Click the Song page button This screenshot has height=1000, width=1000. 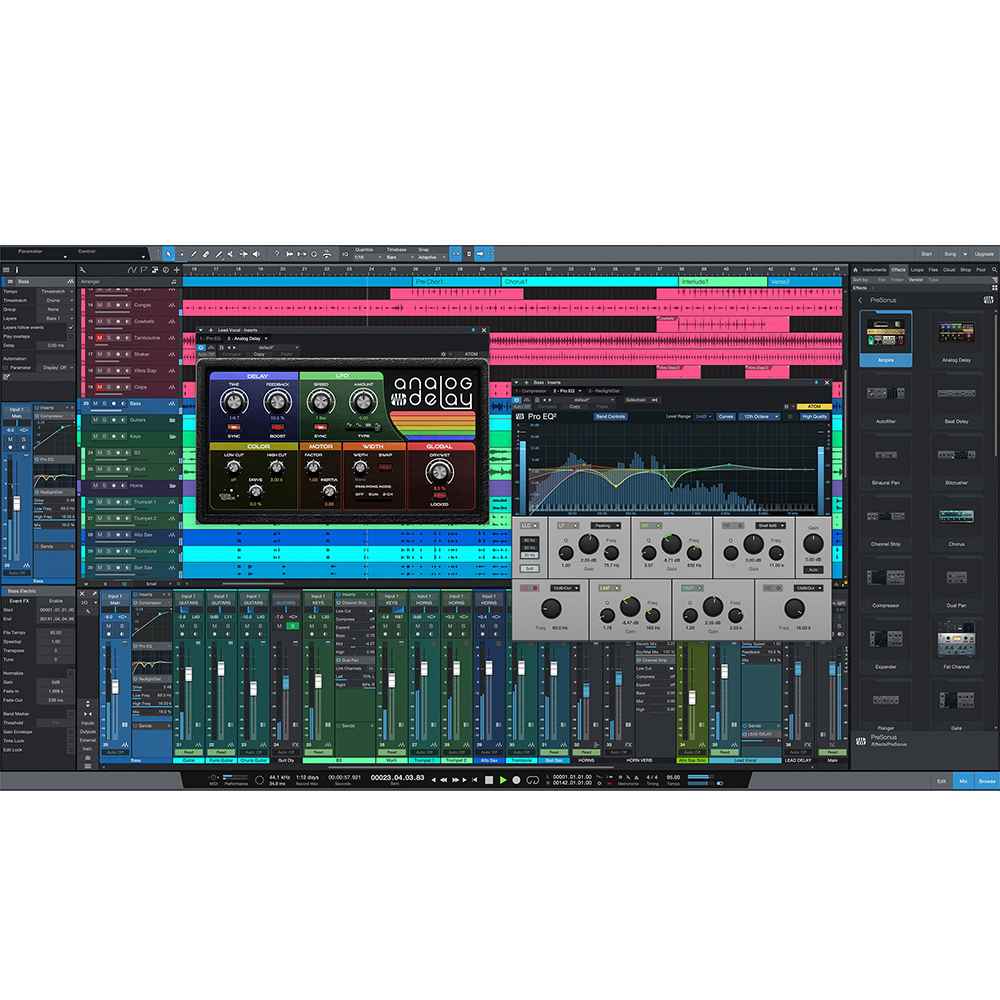[950, 254]
